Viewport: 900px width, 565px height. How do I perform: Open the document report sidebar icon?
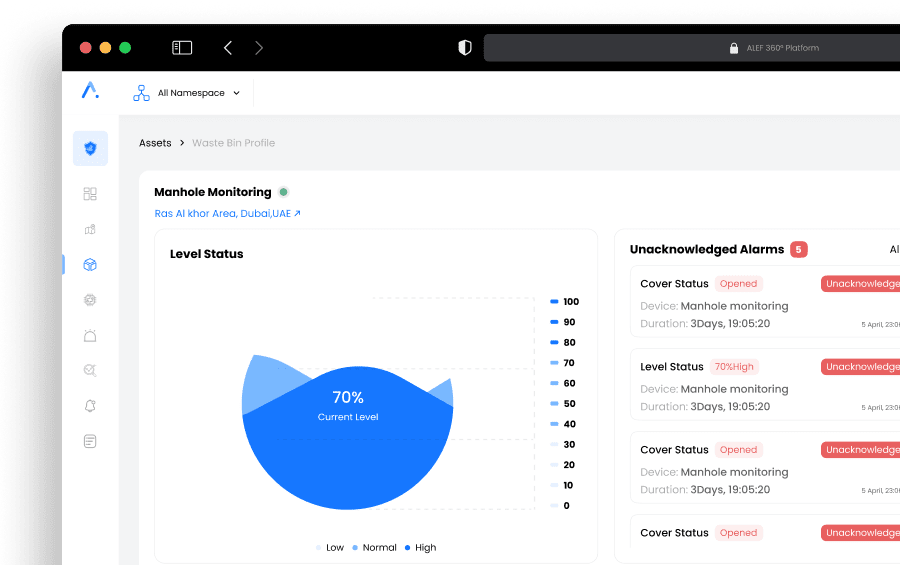(x=90, y=441)
